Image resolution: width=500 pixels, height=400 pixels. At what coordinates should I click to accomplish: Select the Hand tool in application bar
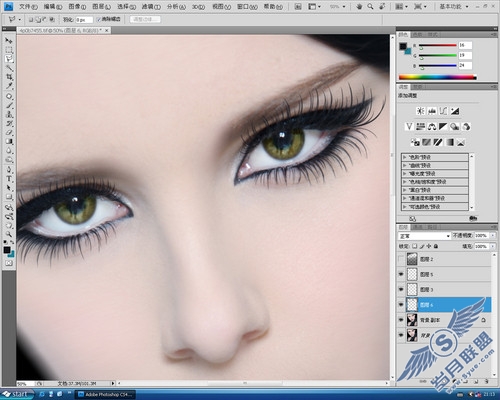coord(359,6)
